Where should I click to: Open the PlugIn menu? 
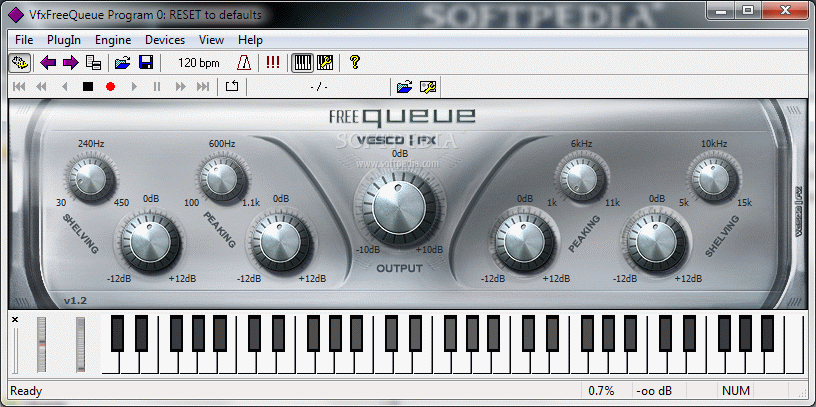click(63, 40)
